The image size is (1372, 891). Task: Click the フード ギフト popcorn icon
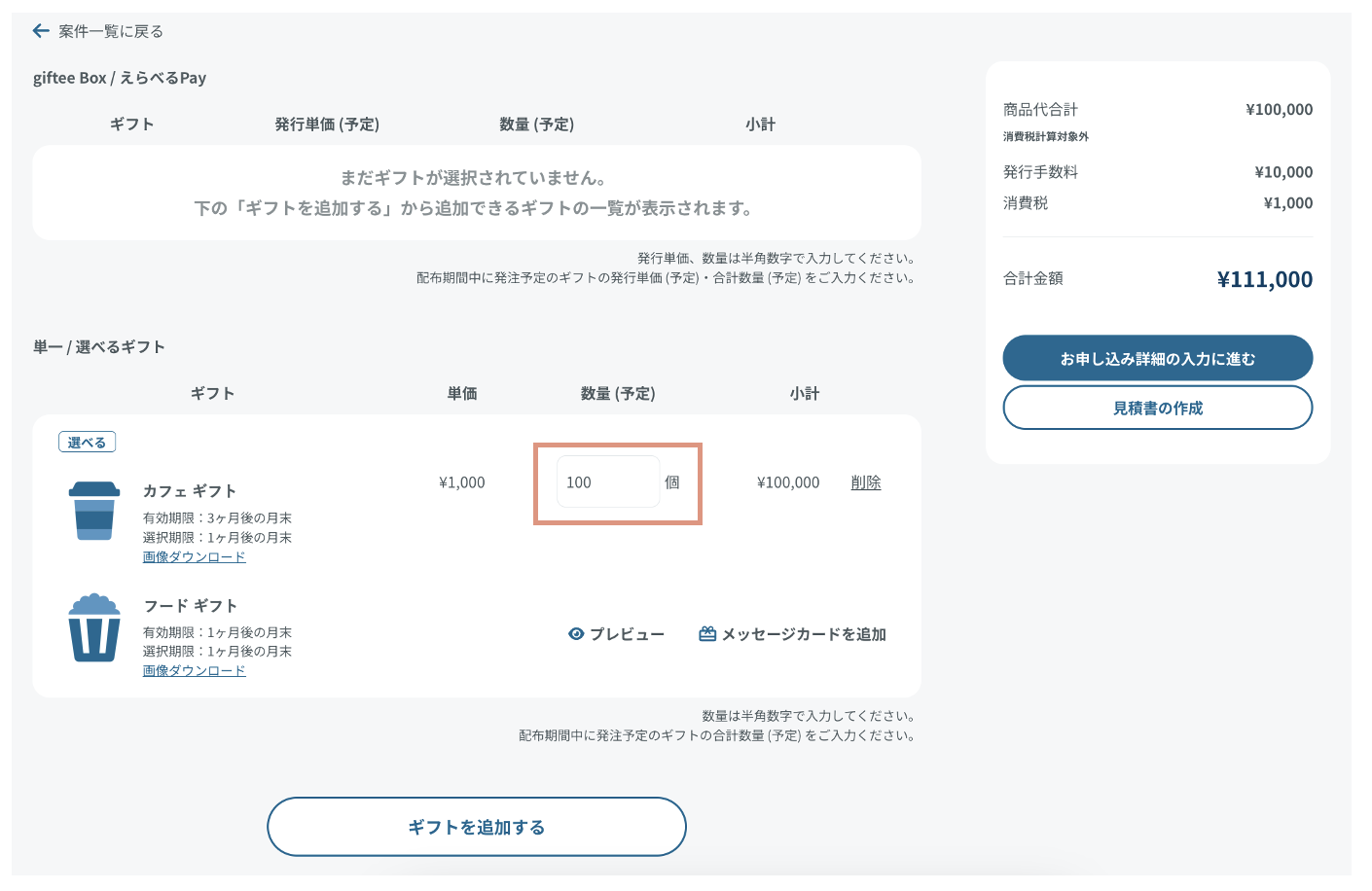pyautogui.click(x=94, y=627)
